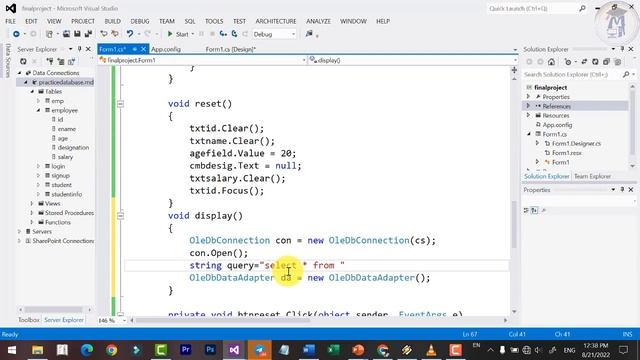Click the Navigate Backward toolbar button

(x=16, y=34)
